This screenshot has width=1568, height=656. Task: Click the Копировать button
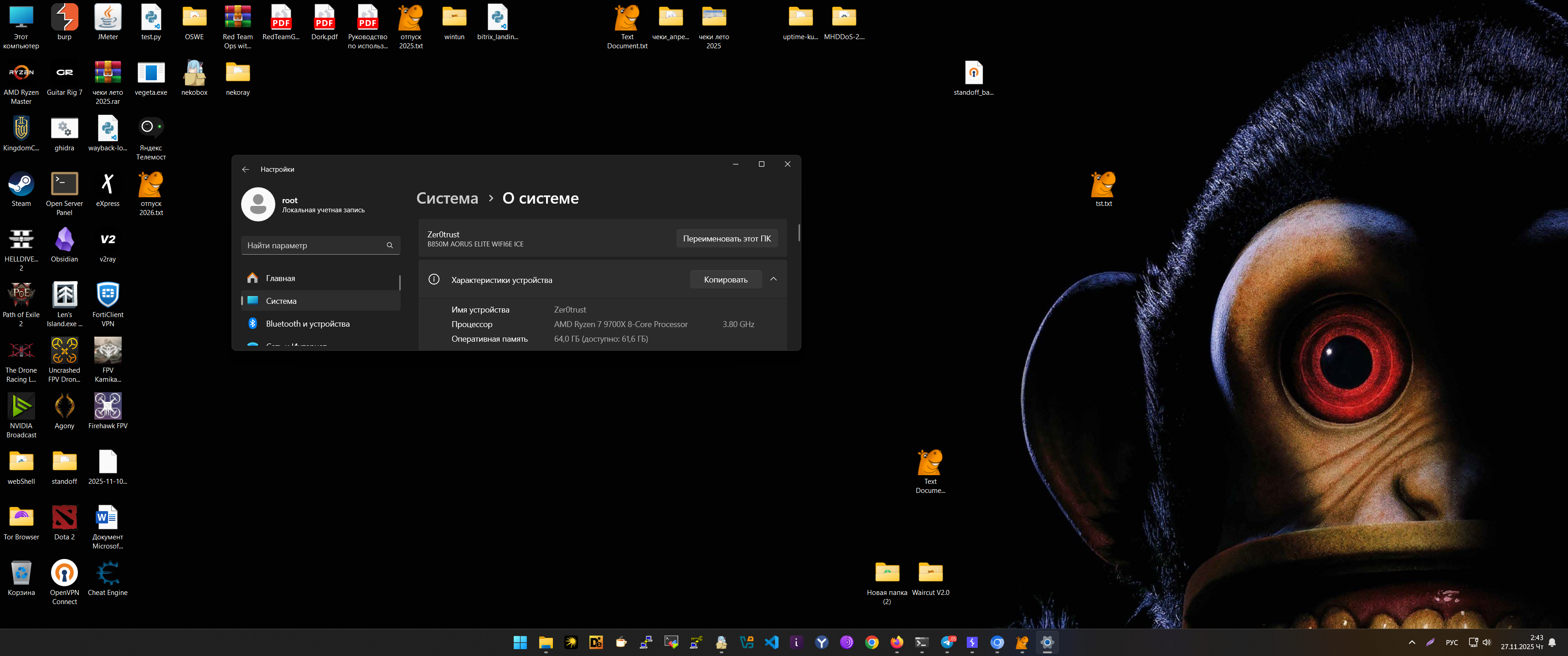[x=725, y=279]
